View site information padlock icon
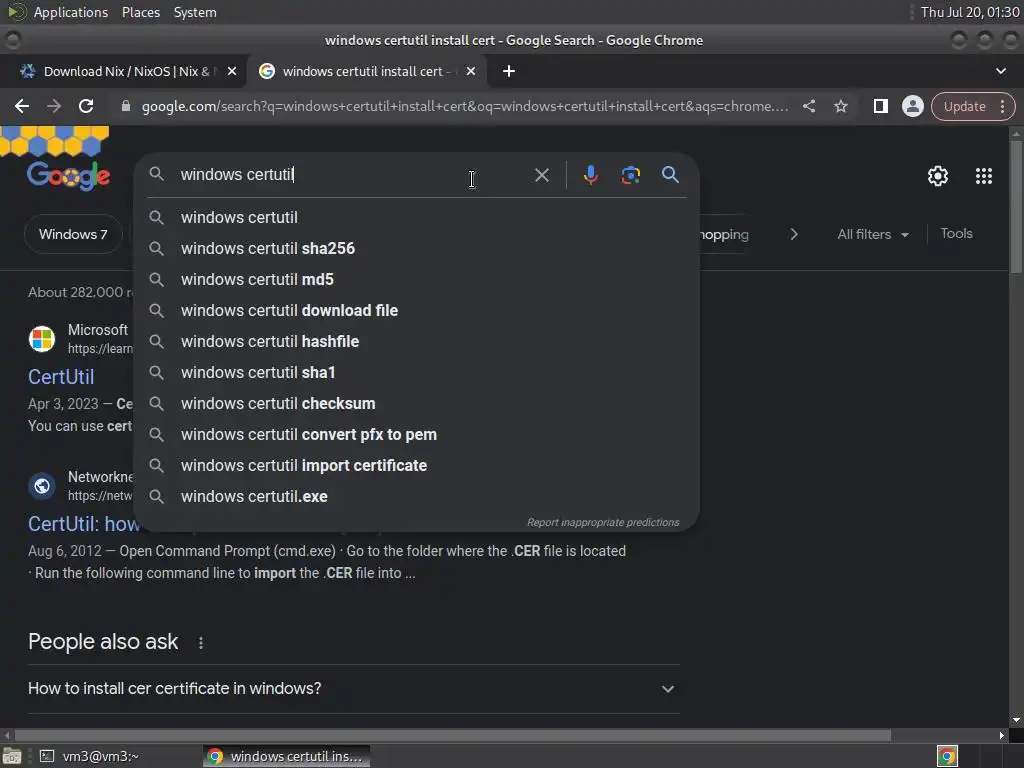The image size is (1024, 768). tap(126, 106)
